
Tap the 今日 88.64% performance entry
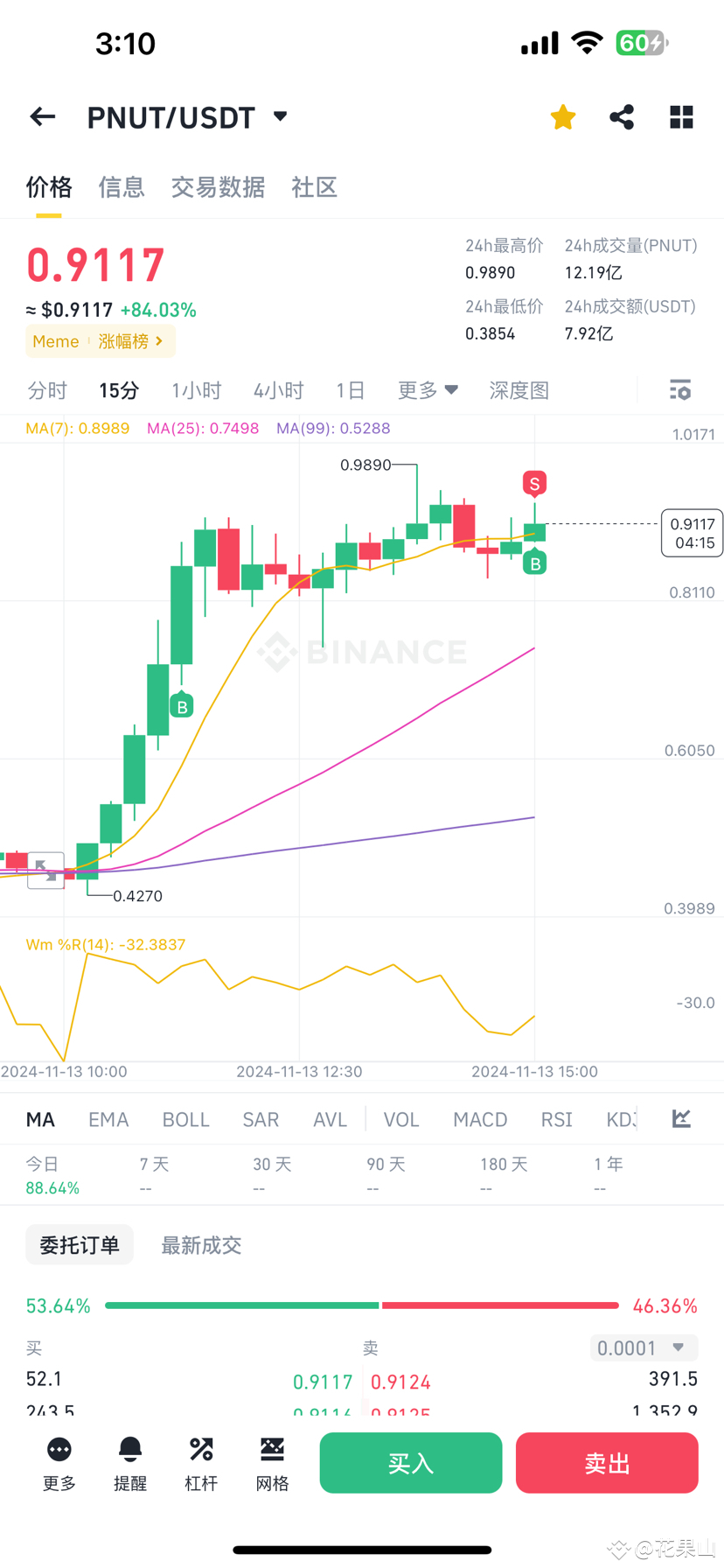(x=52, y=1176)
